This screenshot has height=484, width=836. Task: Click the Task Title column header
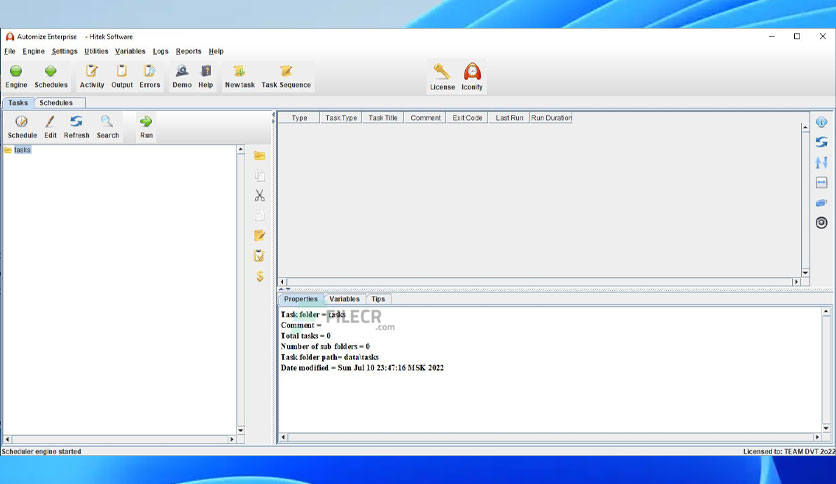pos(383,118)
